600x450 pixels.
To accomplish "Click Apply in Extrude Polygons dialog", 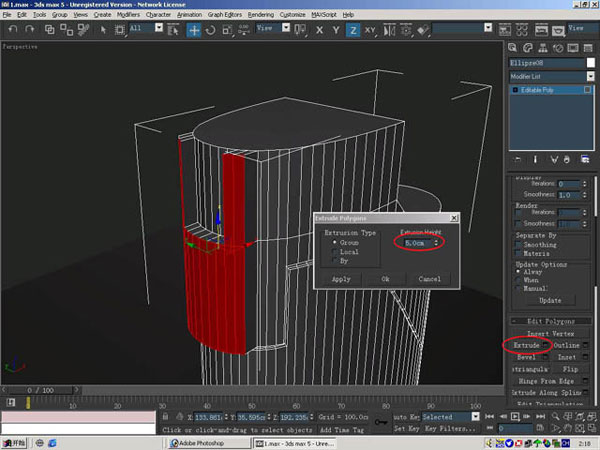I will (340, 279).
